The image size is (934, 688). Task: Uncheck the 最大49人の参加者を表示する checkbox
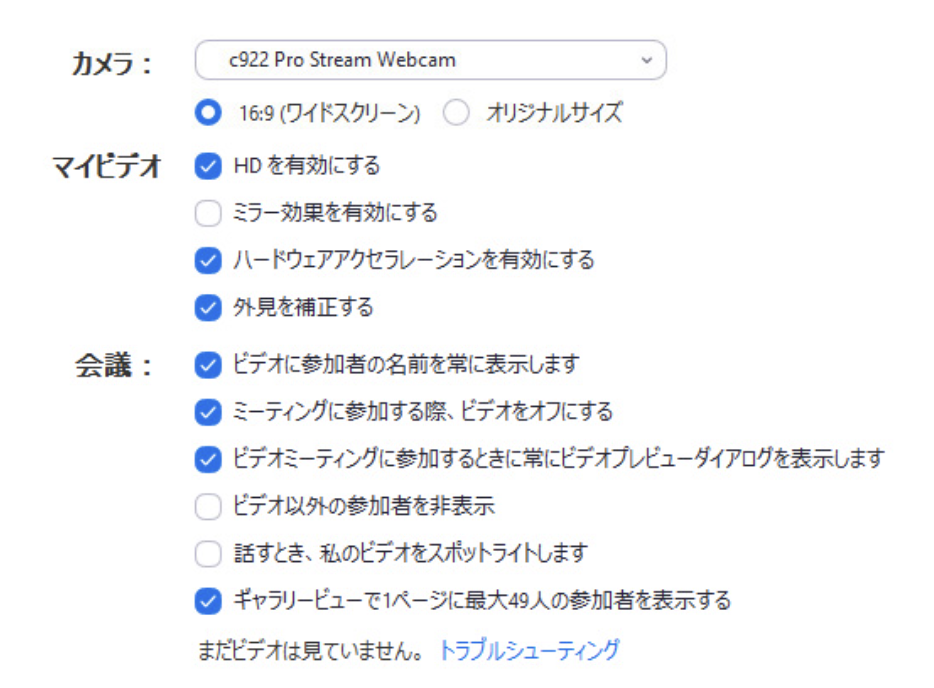(x=208, y=601)
